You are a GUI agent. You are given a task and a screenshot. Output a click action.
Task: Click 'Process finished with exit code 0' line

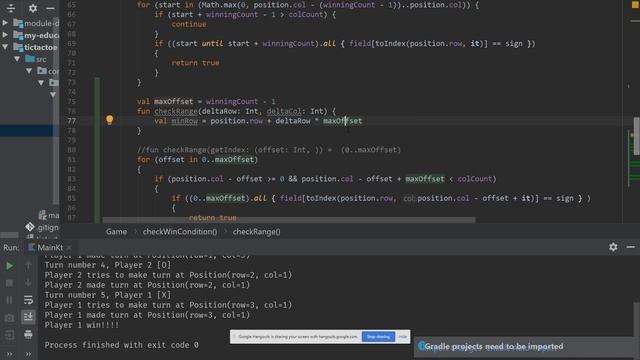(x=122, y=345)
